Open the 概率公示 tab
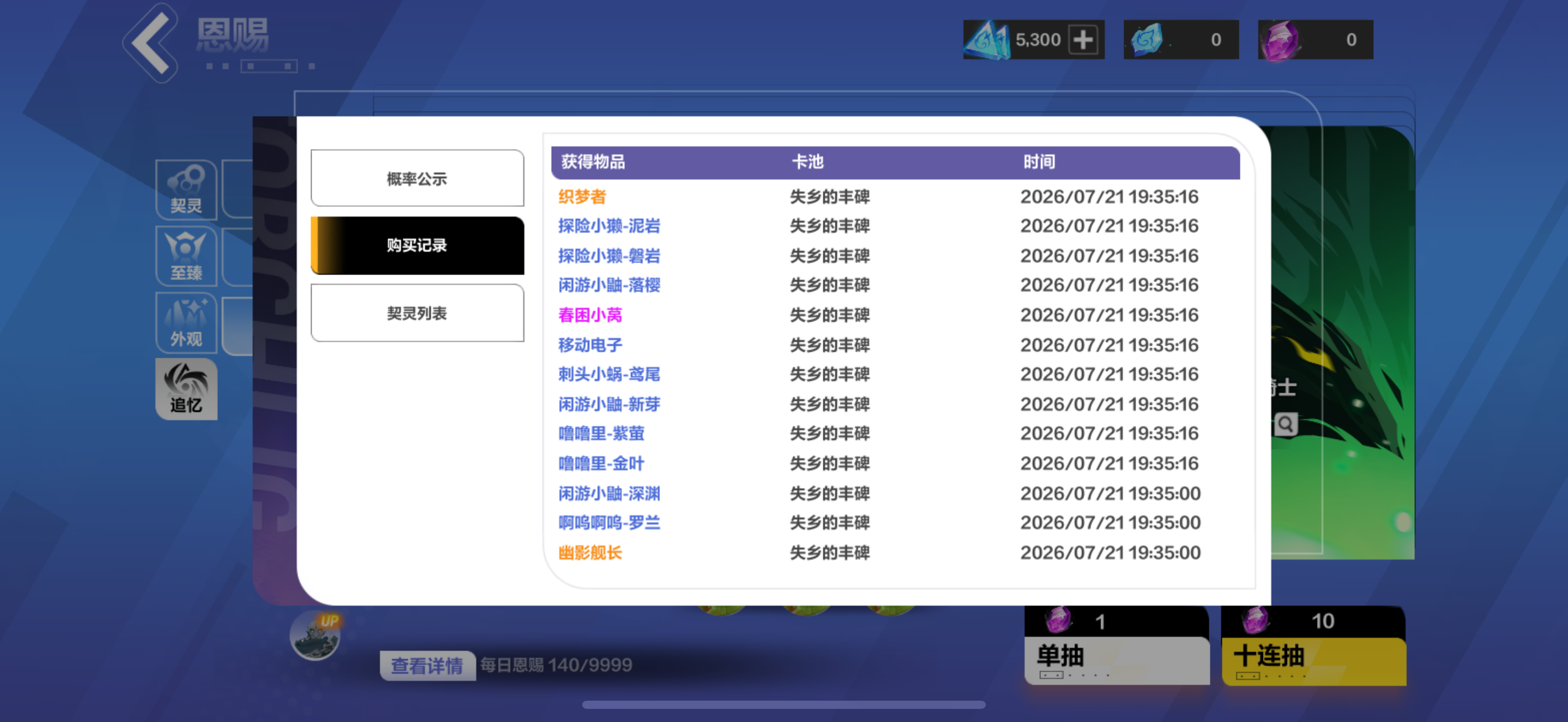 click(x=417, y=178)
